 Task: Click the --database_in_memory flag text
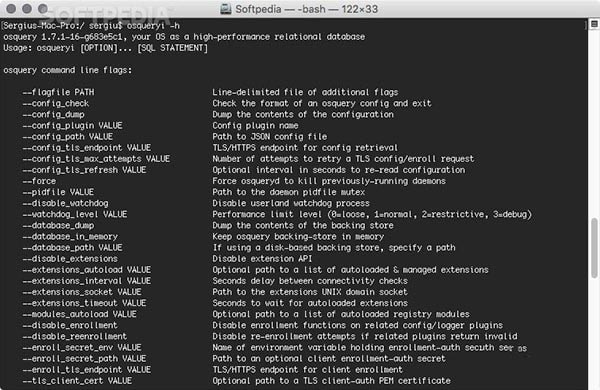[x=70, y=237]
